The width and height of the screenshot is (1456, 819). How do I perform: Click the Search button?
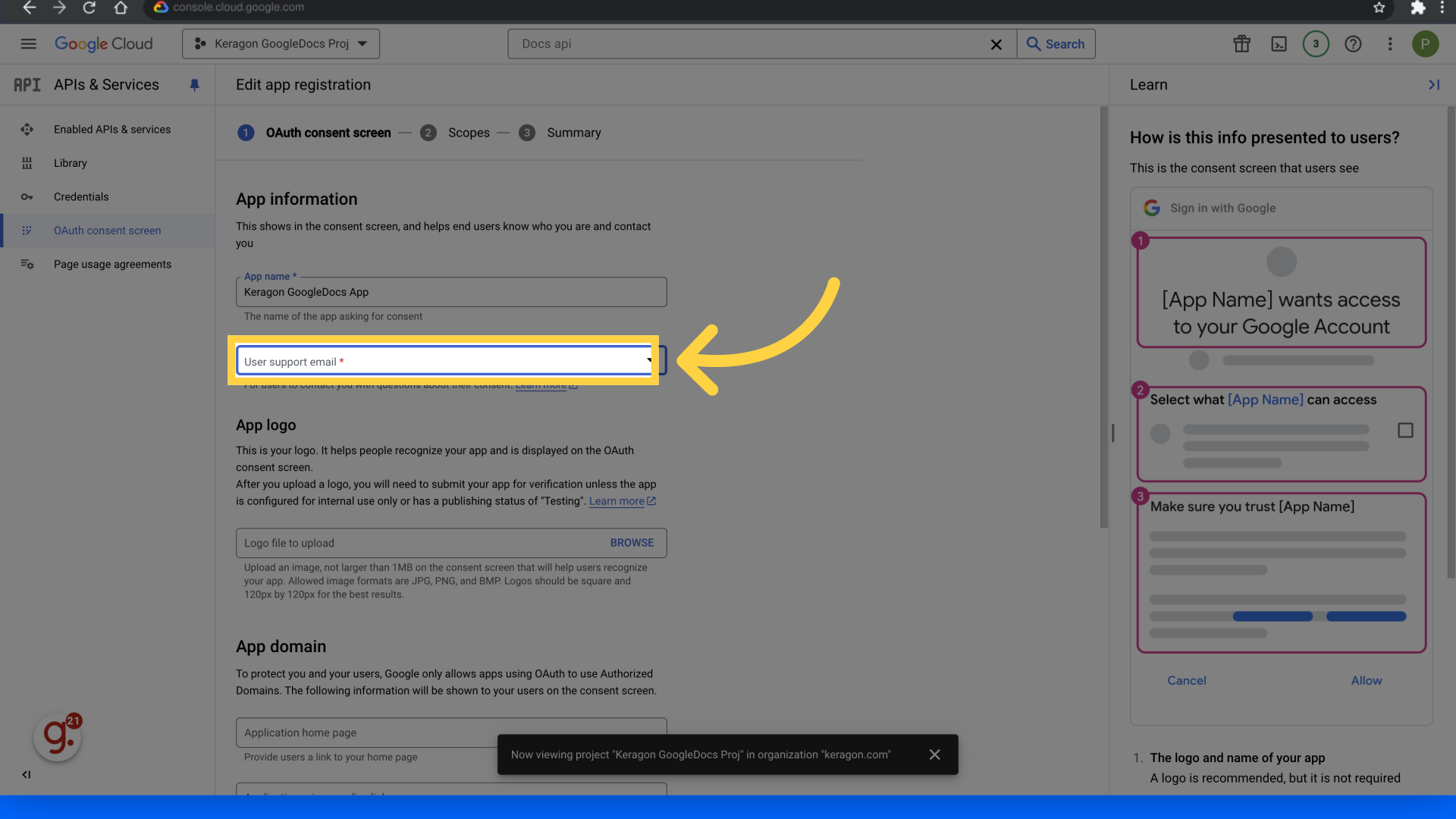[1056, 44]
